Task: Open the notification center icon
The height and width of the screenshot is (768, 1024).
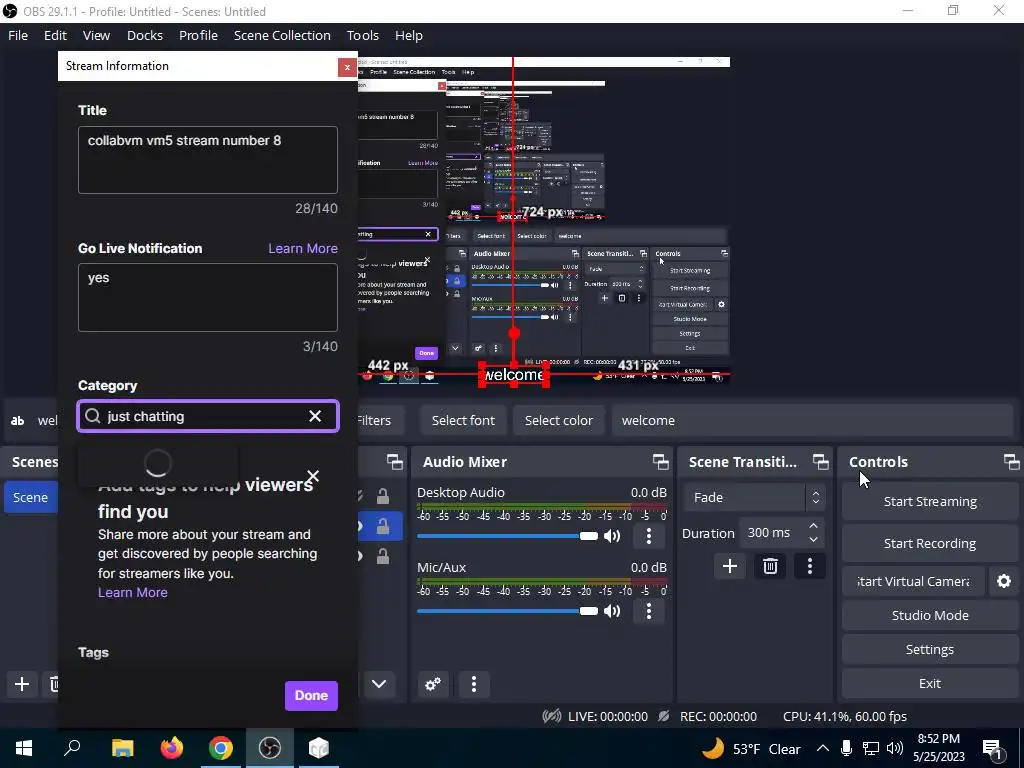Action: pyautogui.click(x=992, y=748)
